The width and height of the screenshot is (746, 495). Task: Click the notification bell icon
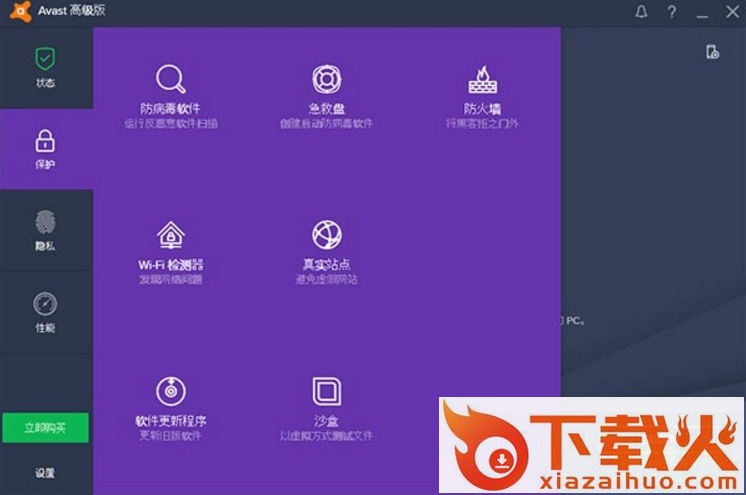click(x=641, y=11)
